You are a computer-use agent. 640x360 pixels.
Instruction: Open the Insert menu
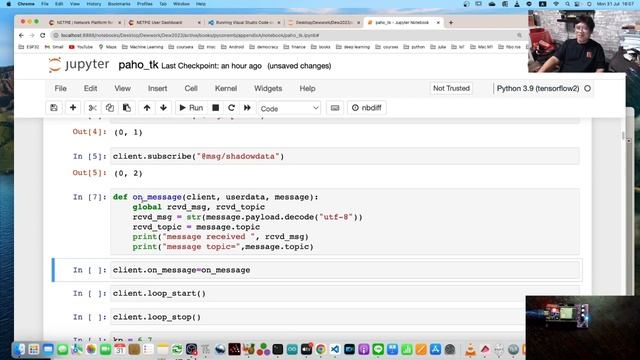coord(158,89)
